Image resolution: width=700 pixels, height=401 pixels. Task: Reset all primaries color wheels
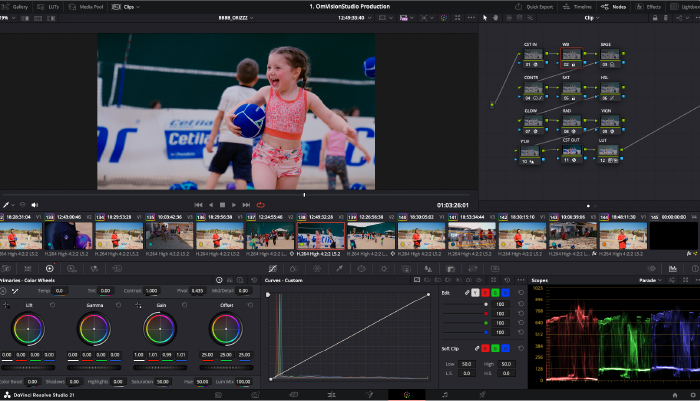254,280
